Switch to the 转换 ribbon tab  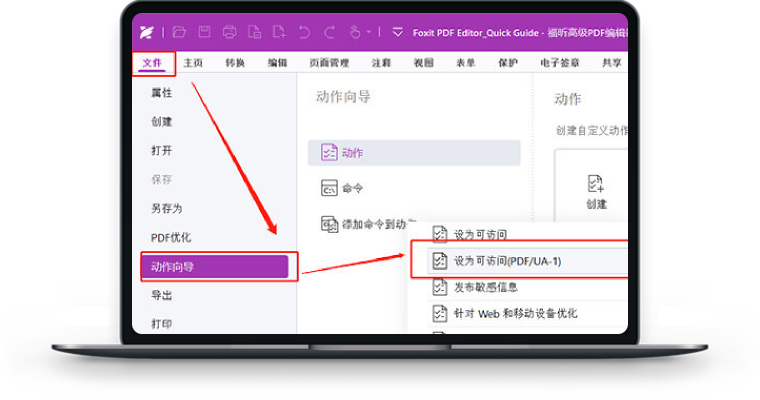[x=235, y=63]
